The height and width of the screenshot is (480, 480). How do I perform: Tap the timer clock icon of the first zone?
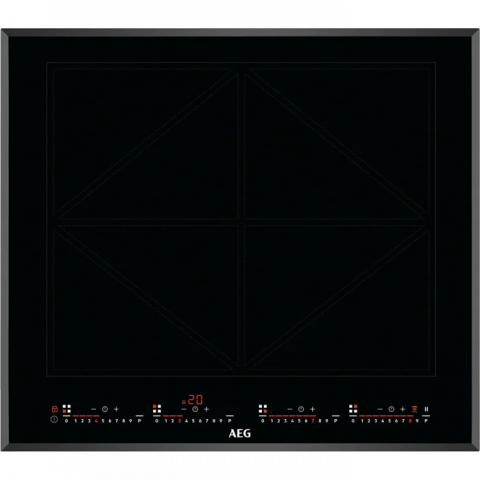pyautogui.click(x=105, y=409)
